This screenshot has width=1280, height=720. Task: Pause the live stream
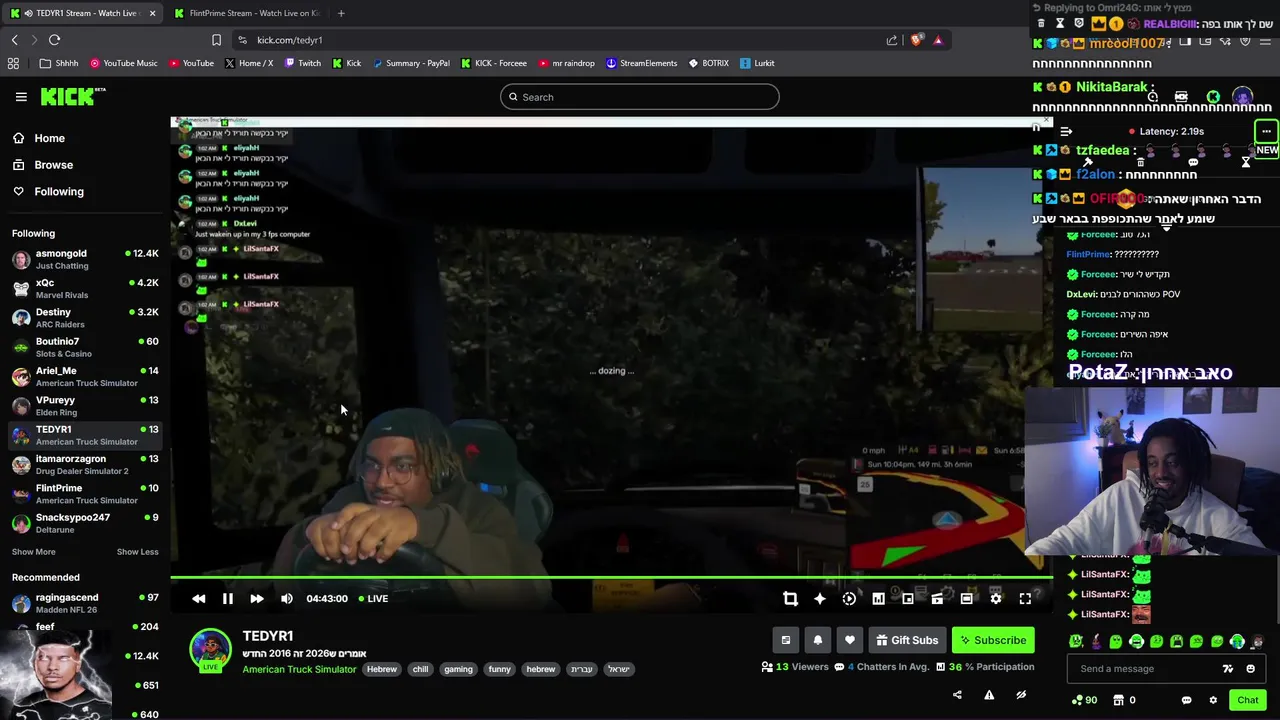[227, 598]
